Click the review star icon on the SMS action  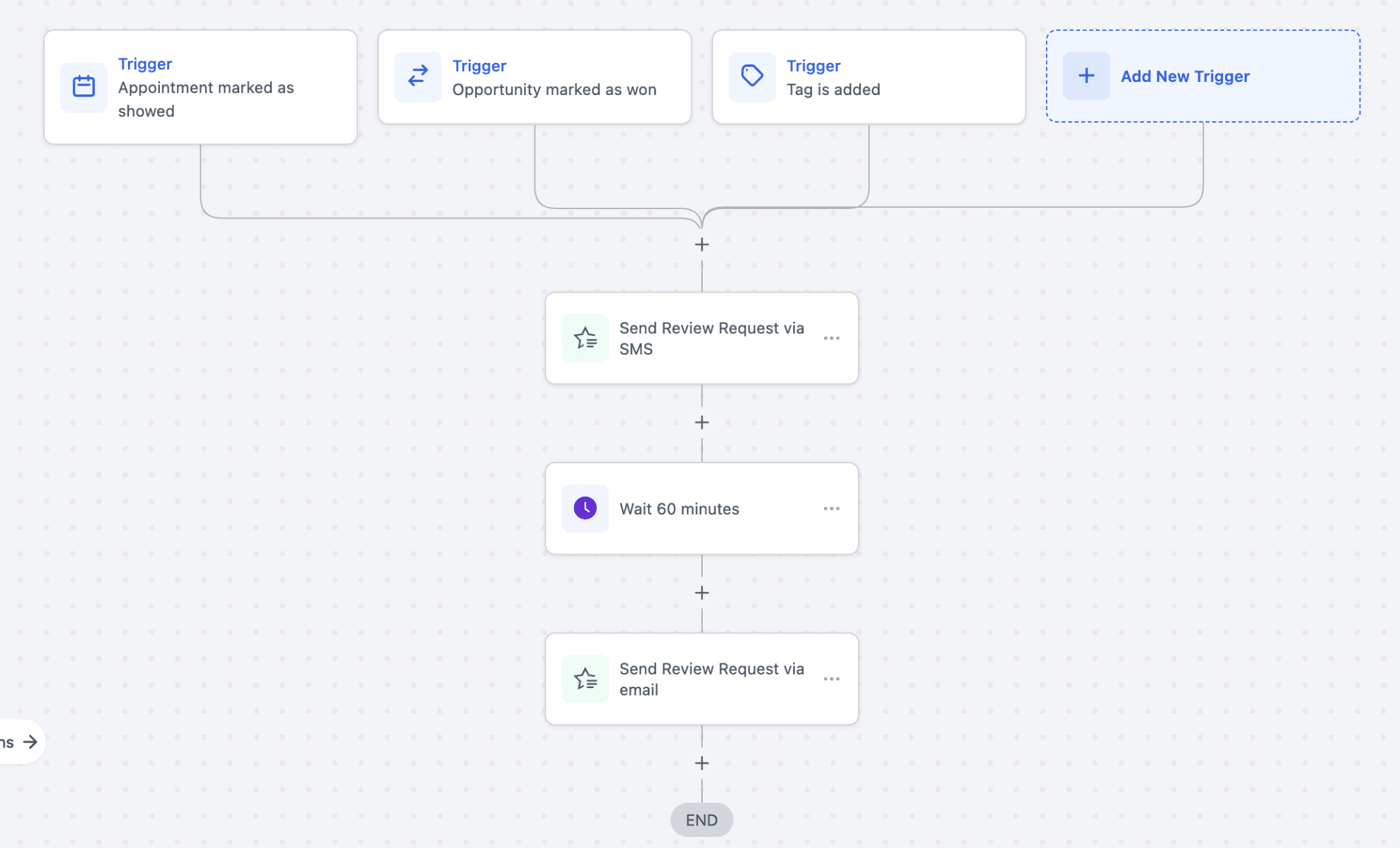click(585, 338)
